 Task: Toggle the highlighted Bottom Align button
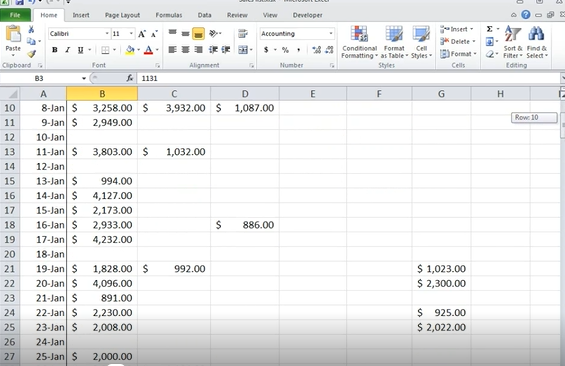click(198, 34)
